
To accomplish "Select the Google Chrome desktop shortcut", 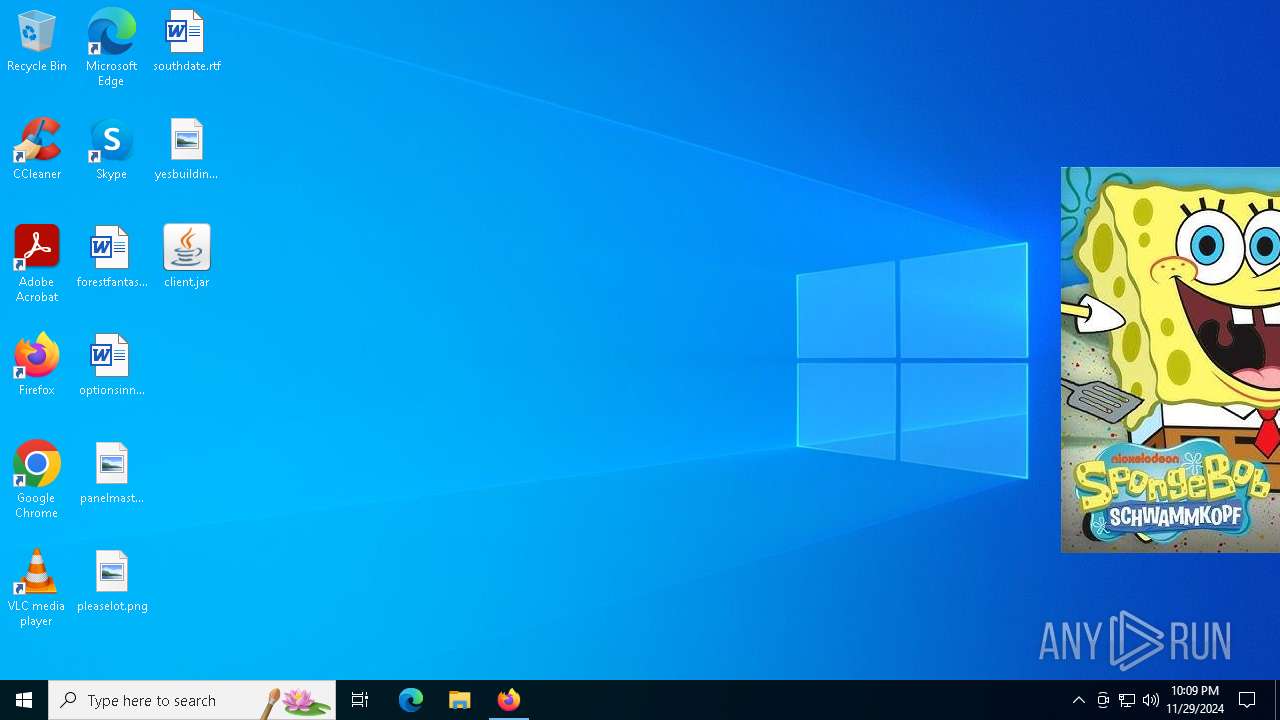I will coord(37,480).
